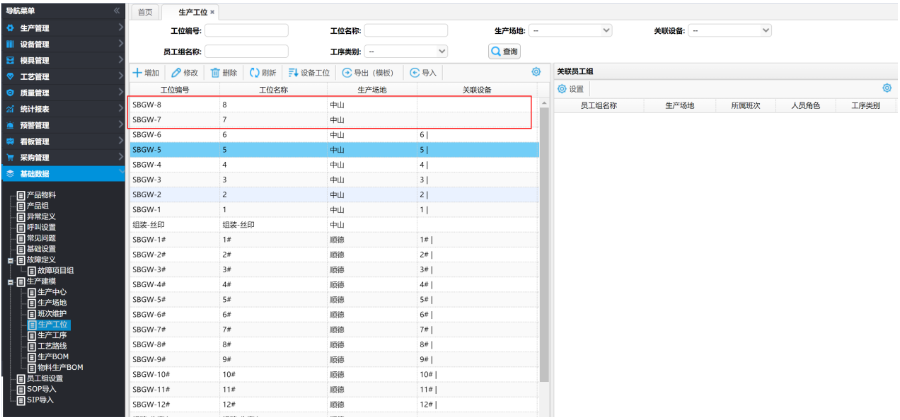This screenshot has width=900, height=420.
Task: Open the 工序类别 dropdown filter
Action: pos(406,51)
